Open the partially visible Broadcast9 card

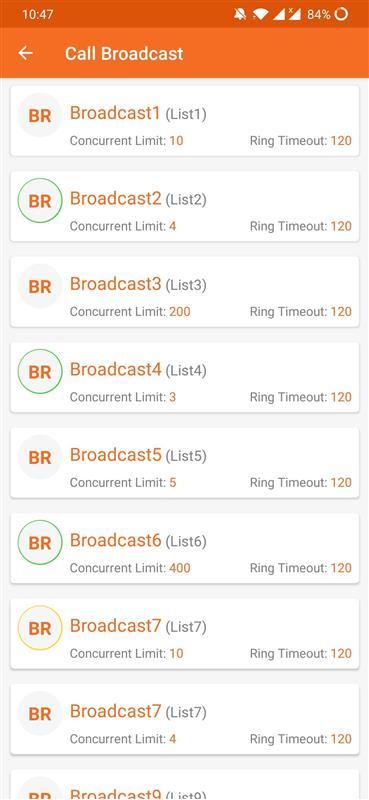pos(185,785)
